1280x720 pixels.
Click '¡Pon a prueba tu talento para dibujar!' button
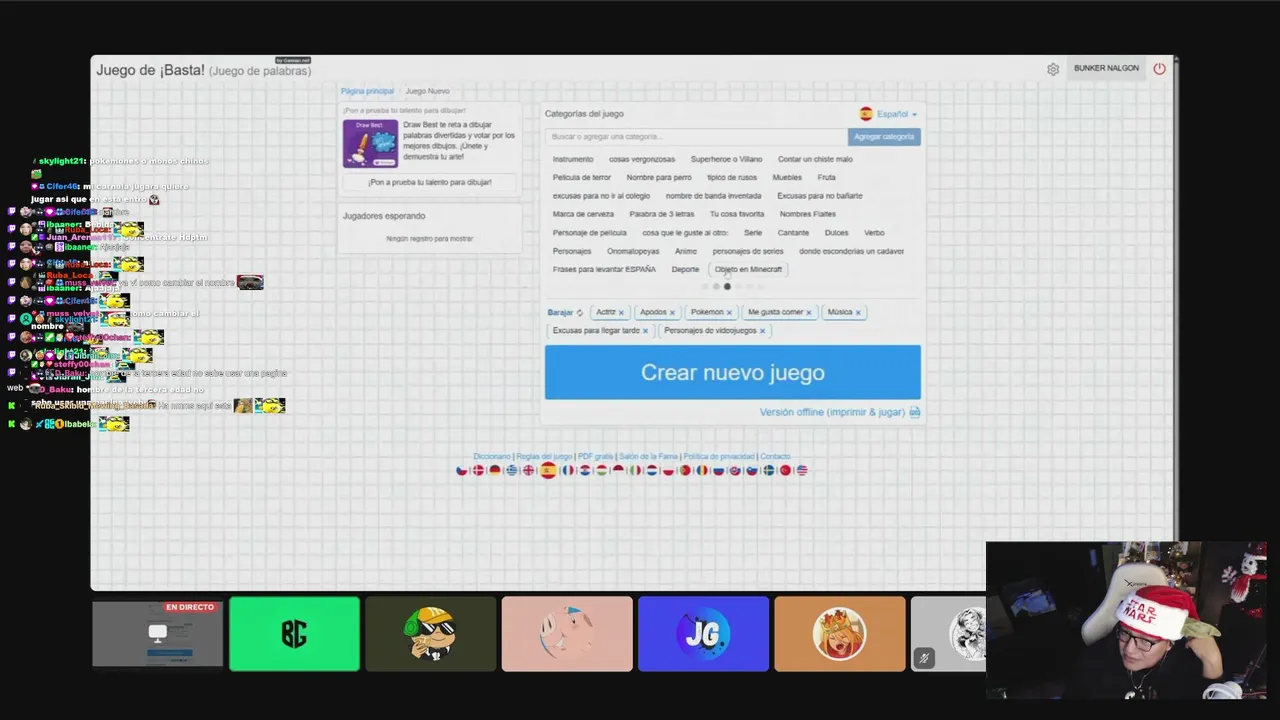(x=430, y=182)
